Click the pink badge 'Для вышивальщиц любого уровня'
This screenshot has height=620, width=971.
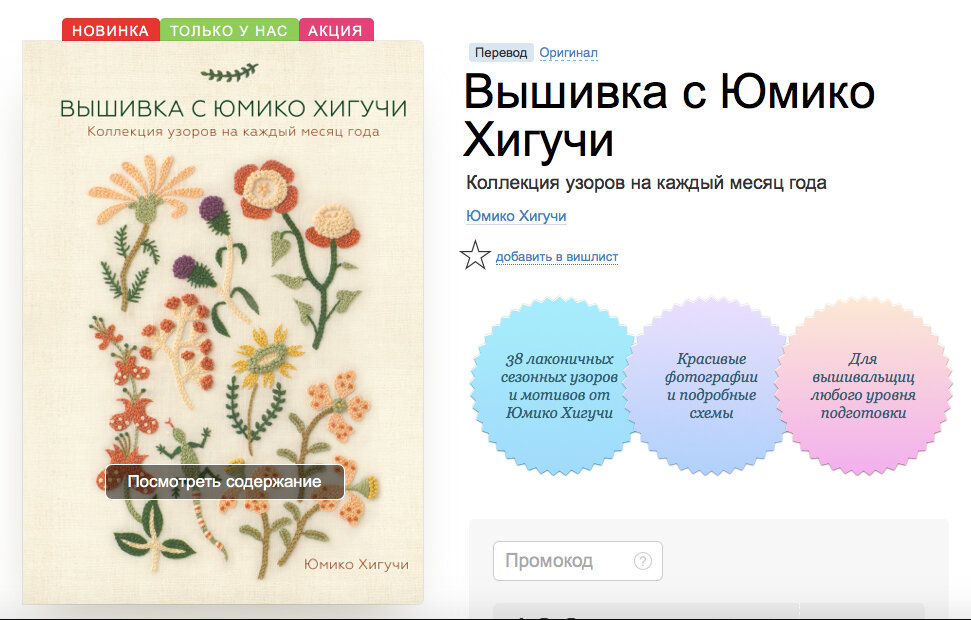tap(863, 386)
